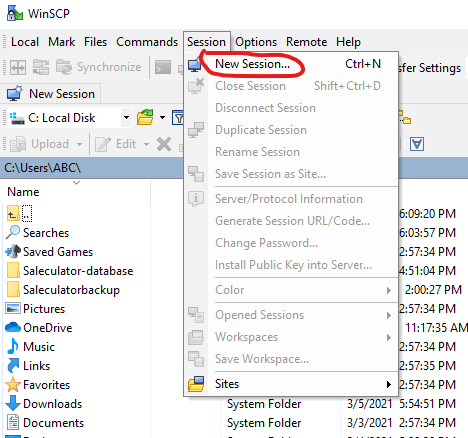
Task: Click the Music note icon
Action: pyautogui.click(x=13, y=346)
